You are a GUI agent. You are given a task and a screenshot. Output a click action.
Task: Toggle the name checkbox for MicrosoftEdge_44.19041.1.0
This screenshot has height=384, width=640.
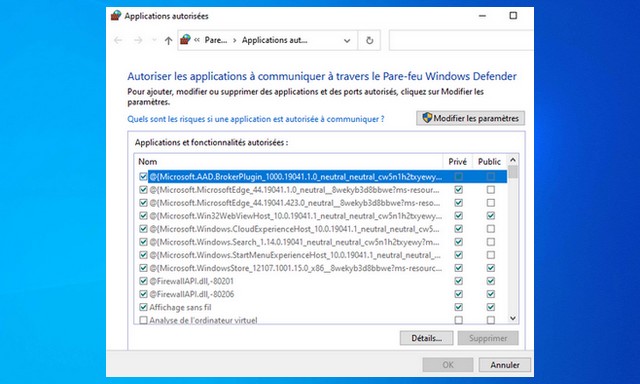(x=143, y=190)
